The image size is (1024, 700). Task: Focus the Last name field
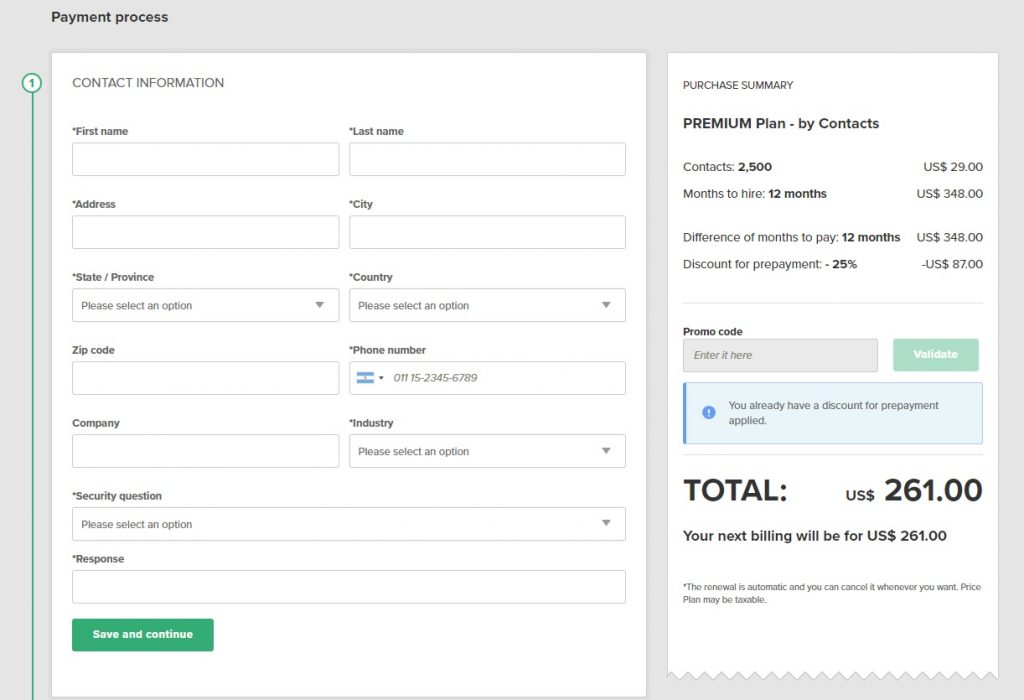pyautogui.click(x=487, y=159)
